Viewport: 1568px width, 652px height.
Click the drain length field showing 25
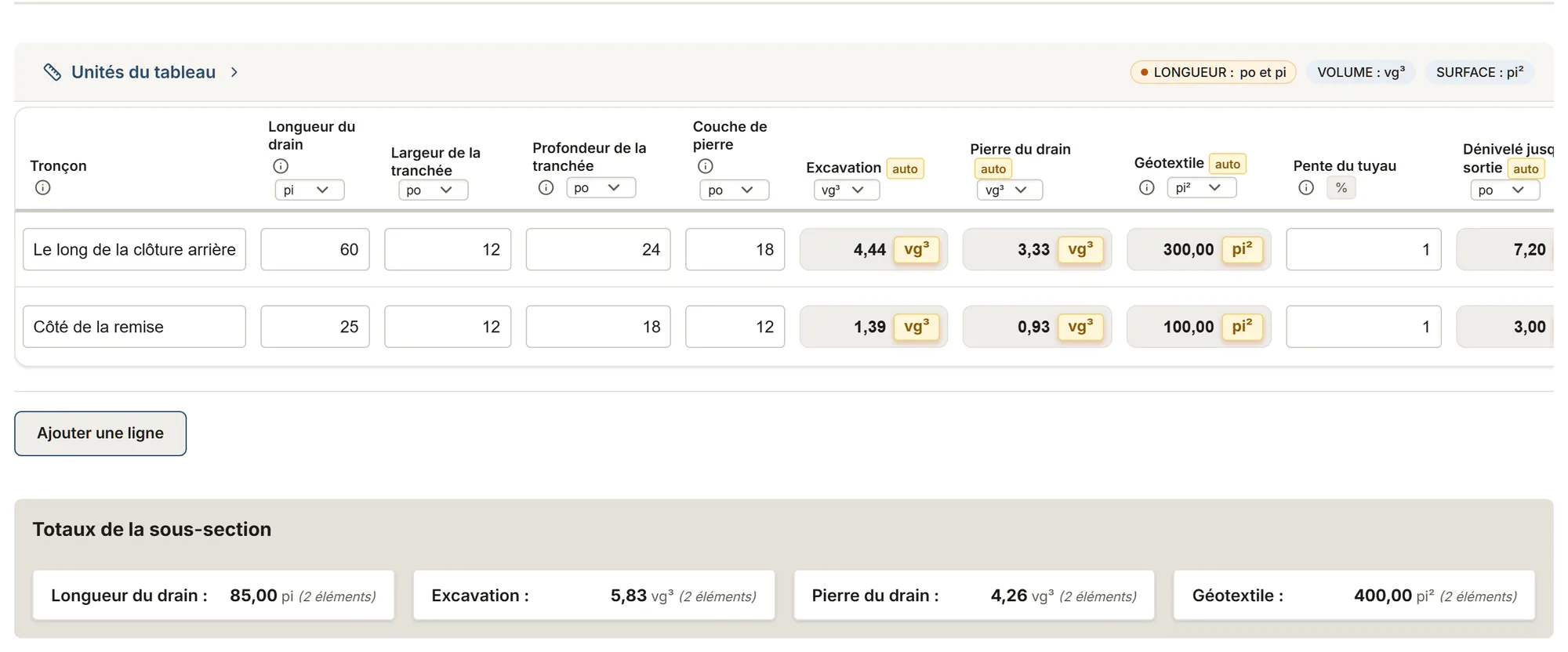tap(315, 327)
